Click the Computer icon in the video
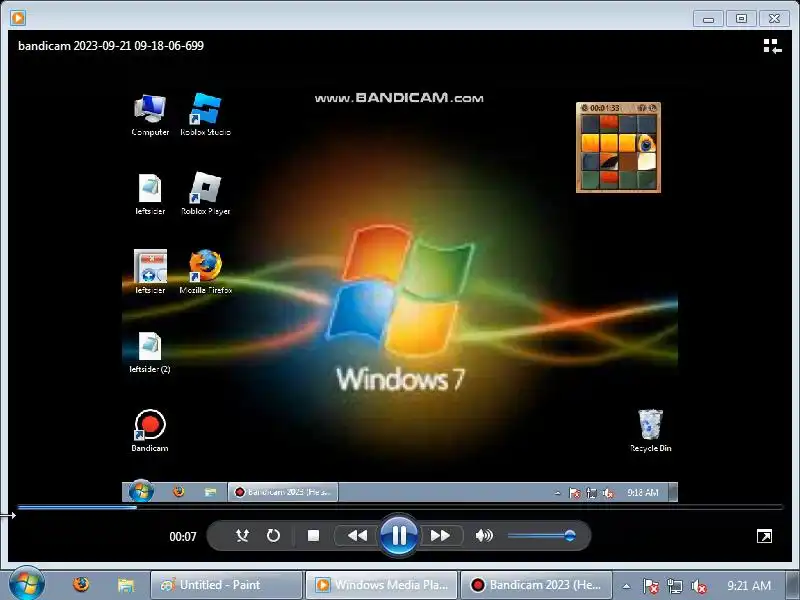800x600 pixels. pos(150,115)
